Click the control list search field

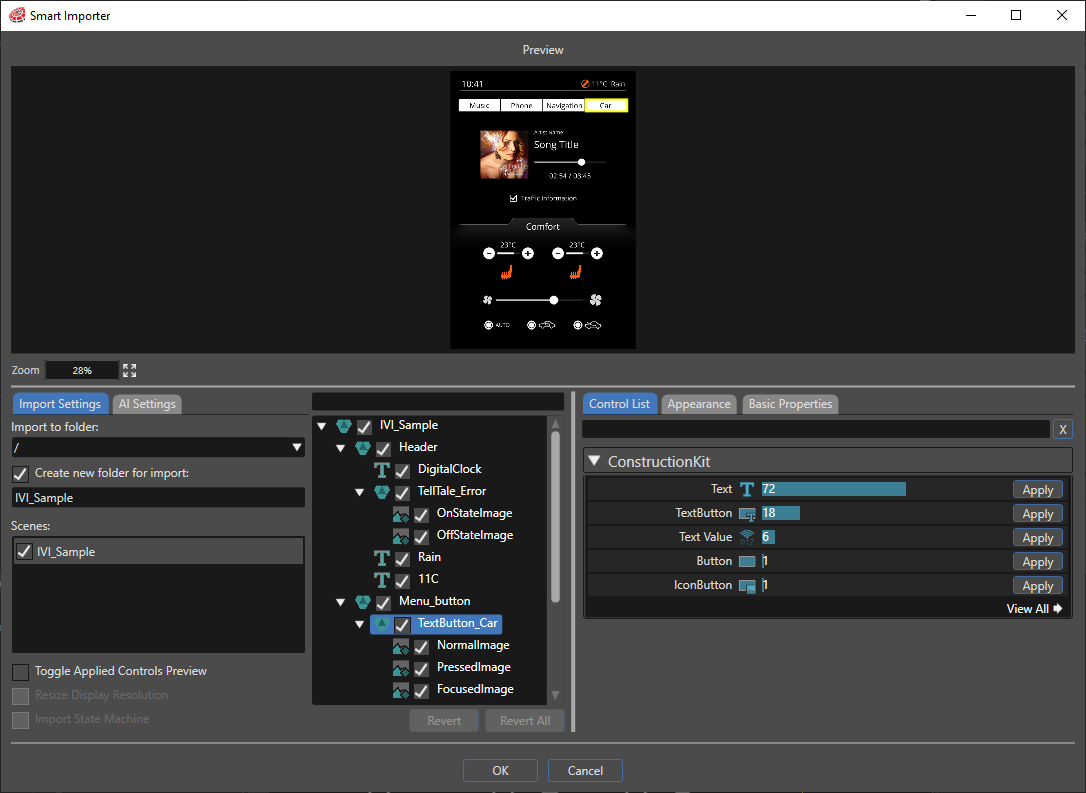[x=816, y=429]
